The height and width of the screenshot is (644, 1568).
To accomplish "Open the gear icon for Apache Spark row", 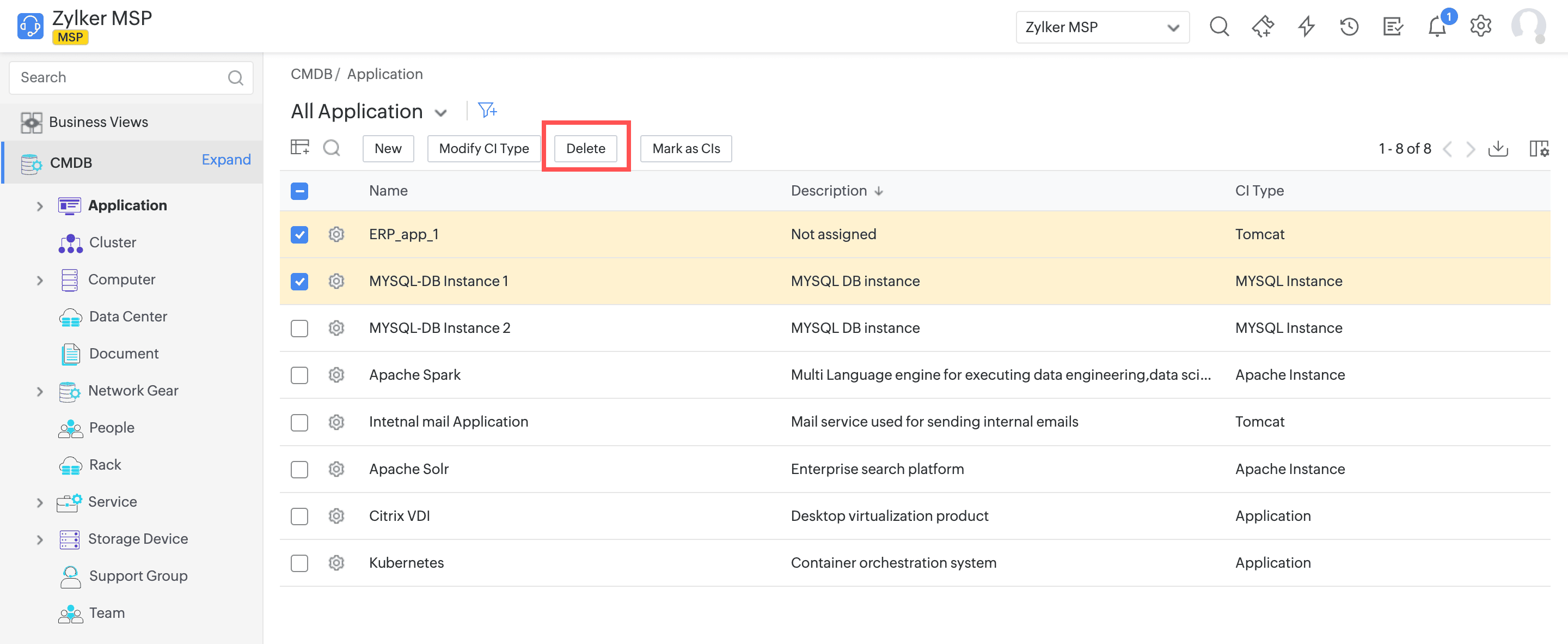I will 336,375.
